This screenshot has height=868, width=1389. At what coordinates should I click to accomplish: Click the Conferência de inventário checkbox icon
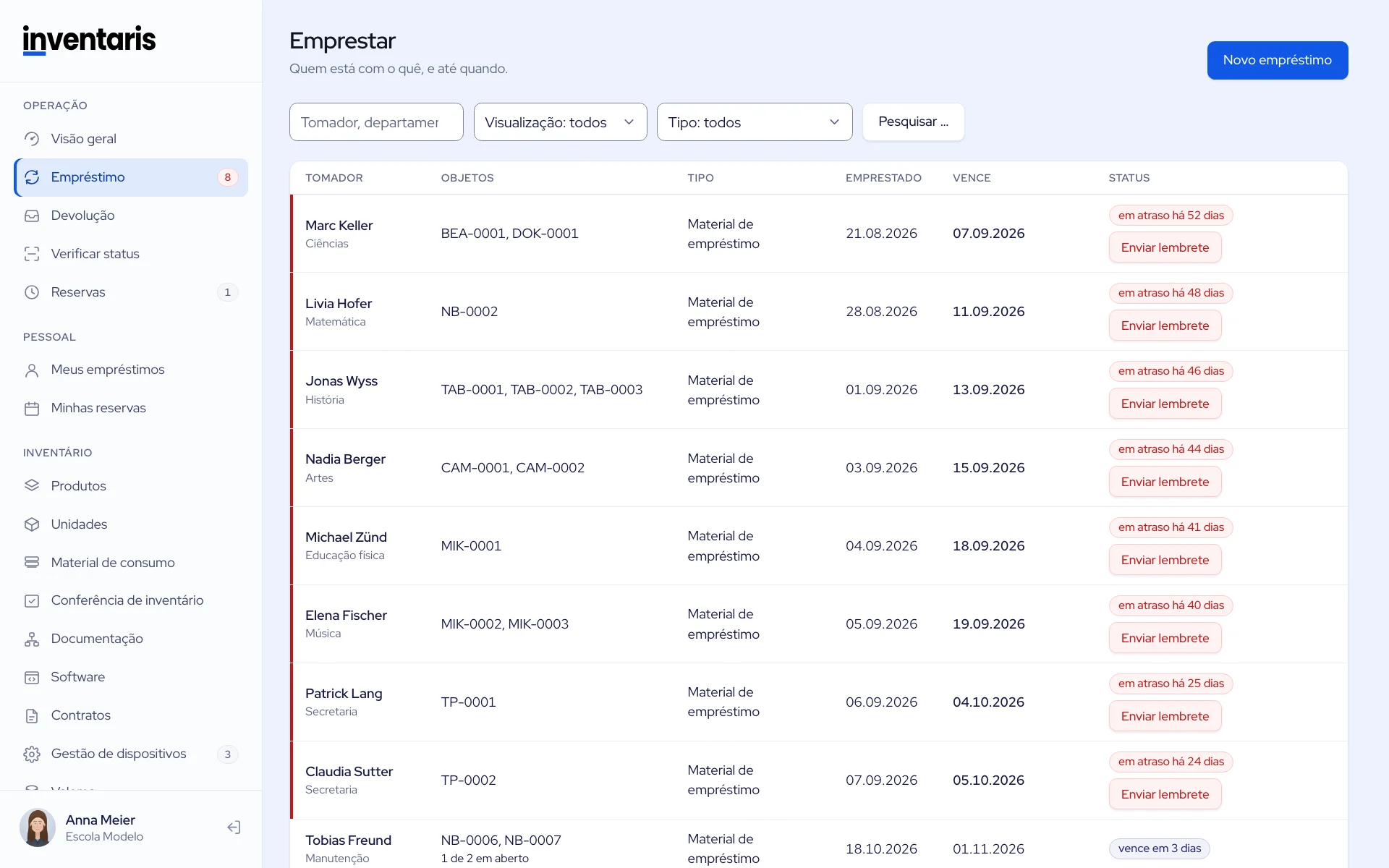[32, 601]
